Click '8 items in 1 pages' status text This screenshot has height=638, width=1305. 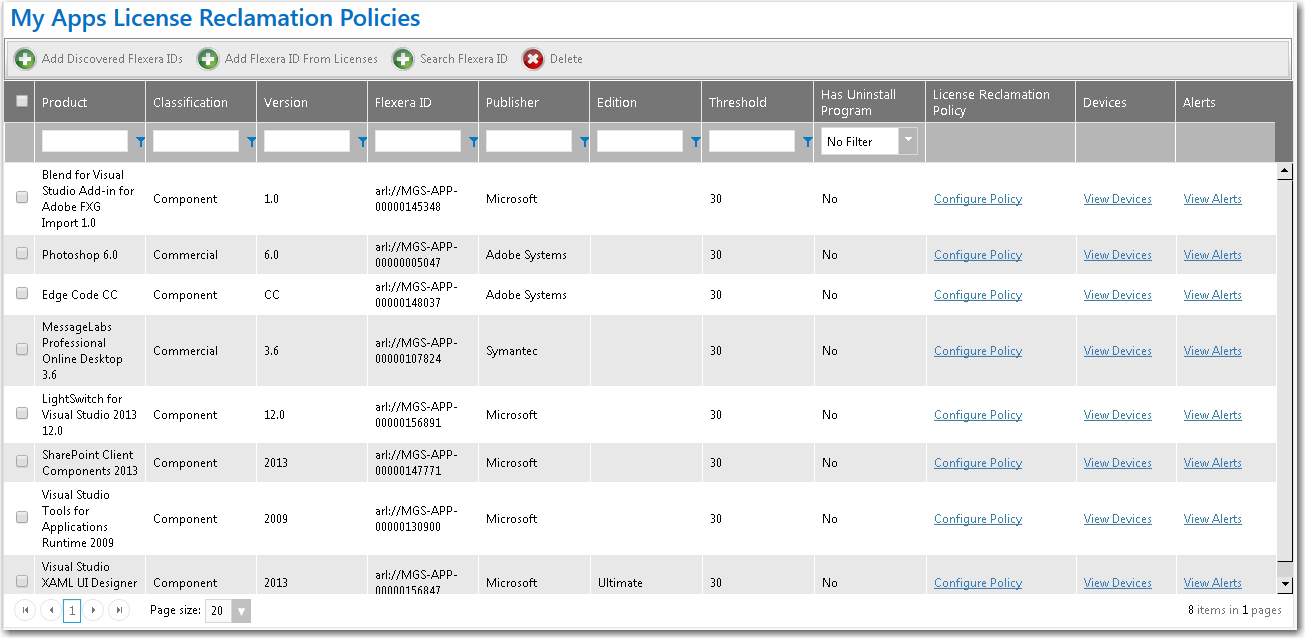(1235, 610)
